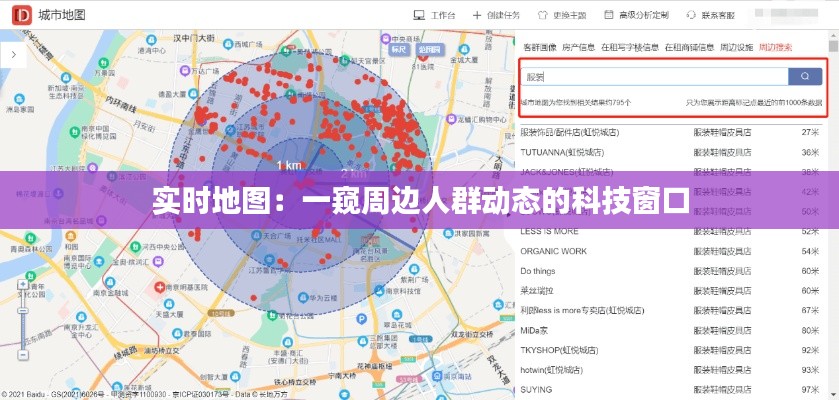Viewport: 839px width, 400px height.
Task: Select the 周边设施 tab
Action: (x=737, y=47)
